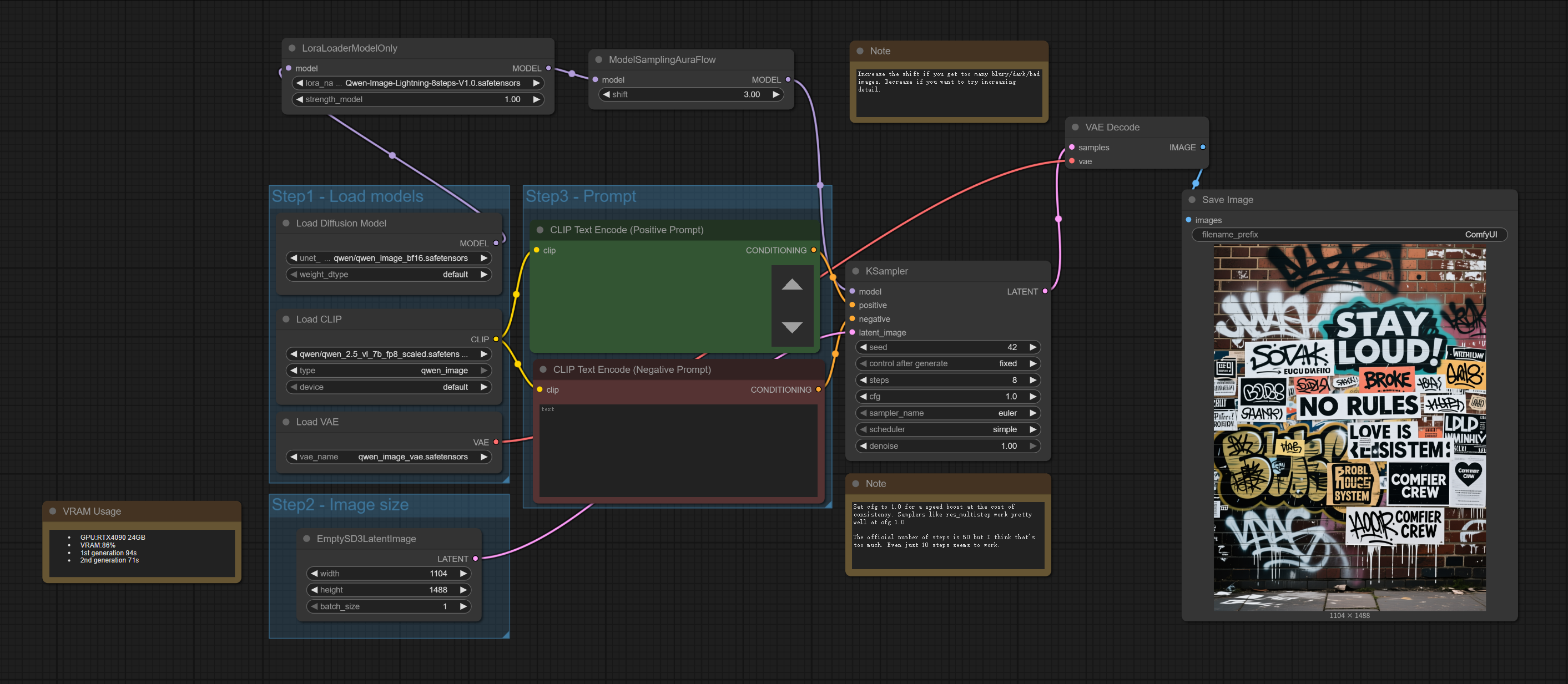Screen dimensions: 1568x684
Task: Click the Load CLIP output socket
Action: [x=496, y=340]
